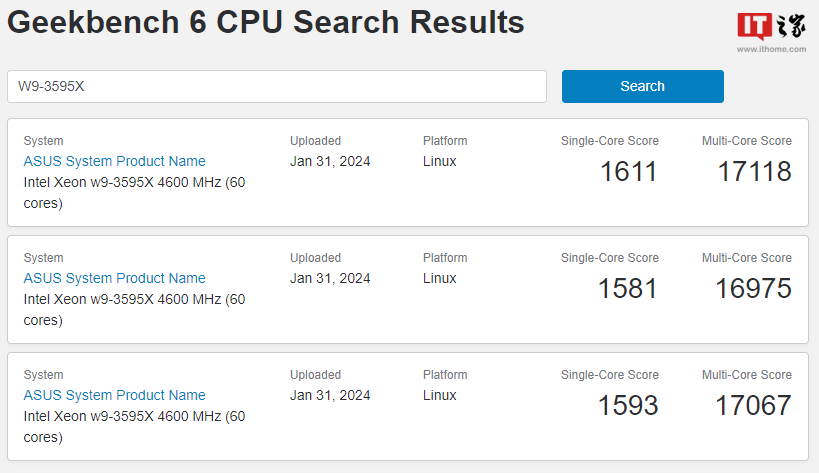Open ASUS System Product Name link scoring 1593
Image resolution: width=819 pixels, height=473 pixels.
(x=114, y=395)
